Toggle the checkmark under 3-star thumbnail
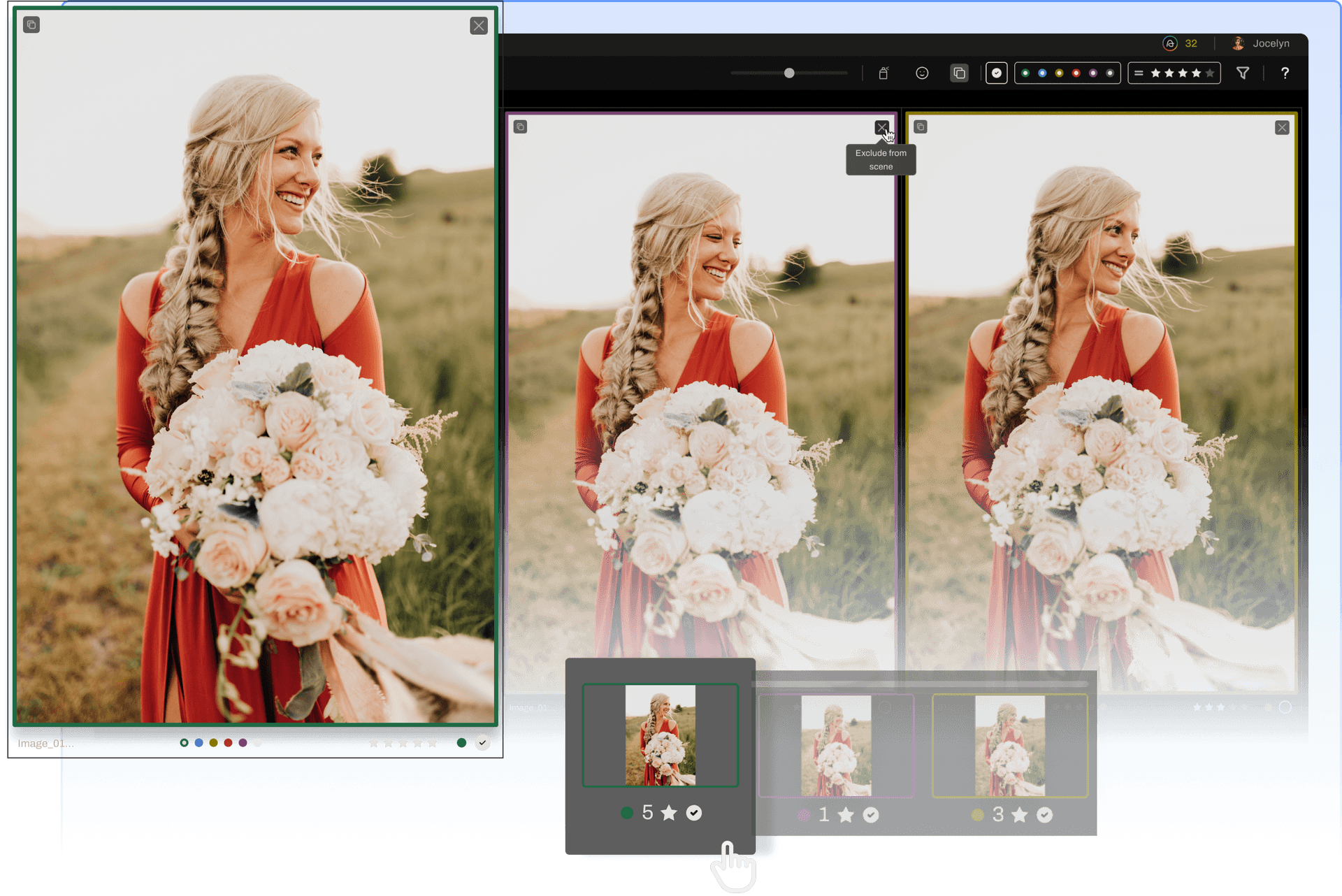This screenshot has width=1342, height=896. click(x=1045, y=815)
